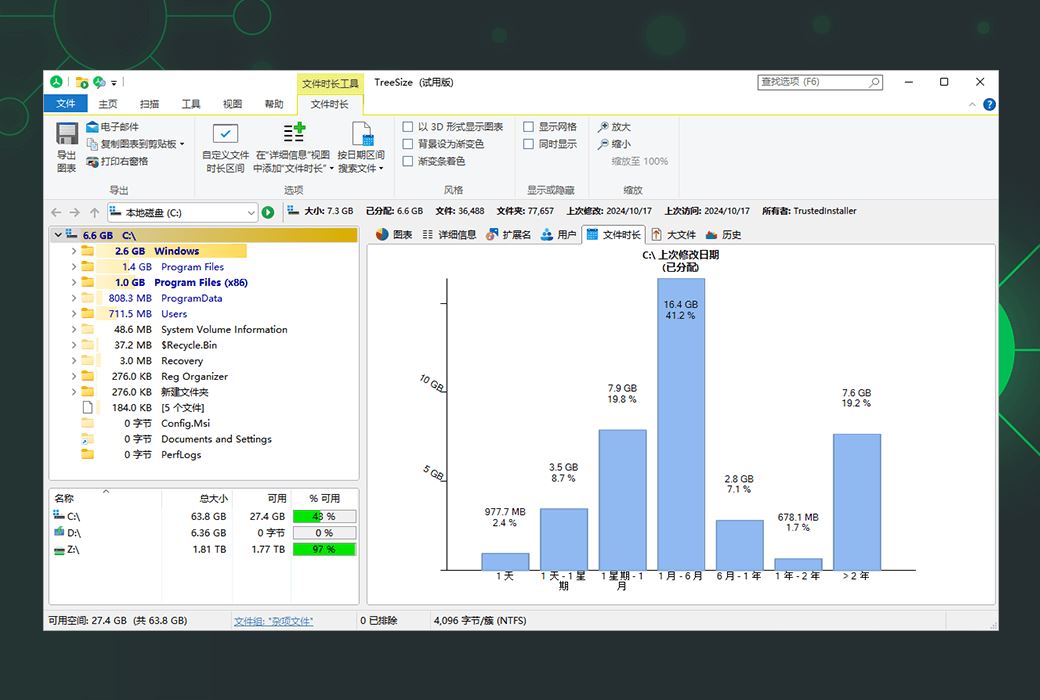This screenshot has height=700, width=1040.
Task: Toggle the Show grid (显示网格) checkbox
Action: click(529, 127)
